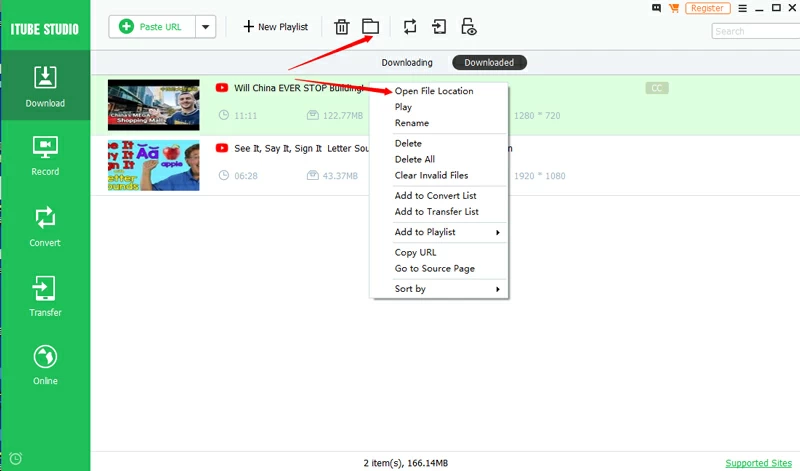Image resolution: width=800 pixels, height=471 pixels.
Task: Open the Online section in sidebar
Action: point(45,365)
